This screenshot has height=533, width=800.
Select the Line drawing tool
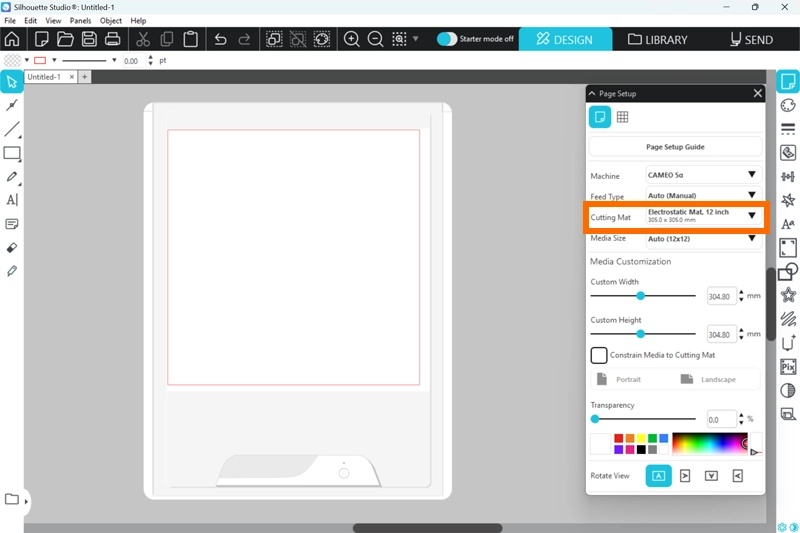click(12, 130)
